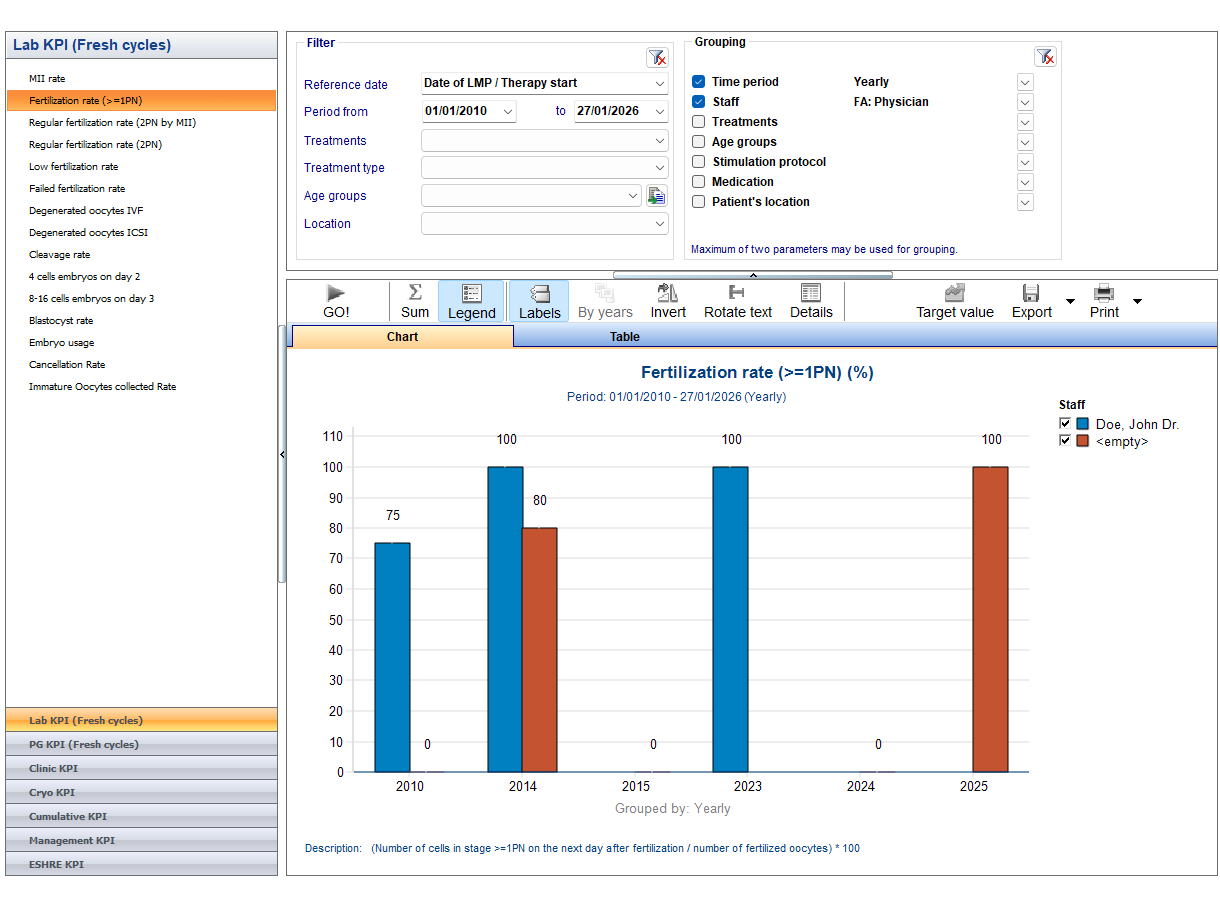Open PG KPI (Fresh cycles) section
Viewport: 1220px width, 905px height.
[141, 745]
